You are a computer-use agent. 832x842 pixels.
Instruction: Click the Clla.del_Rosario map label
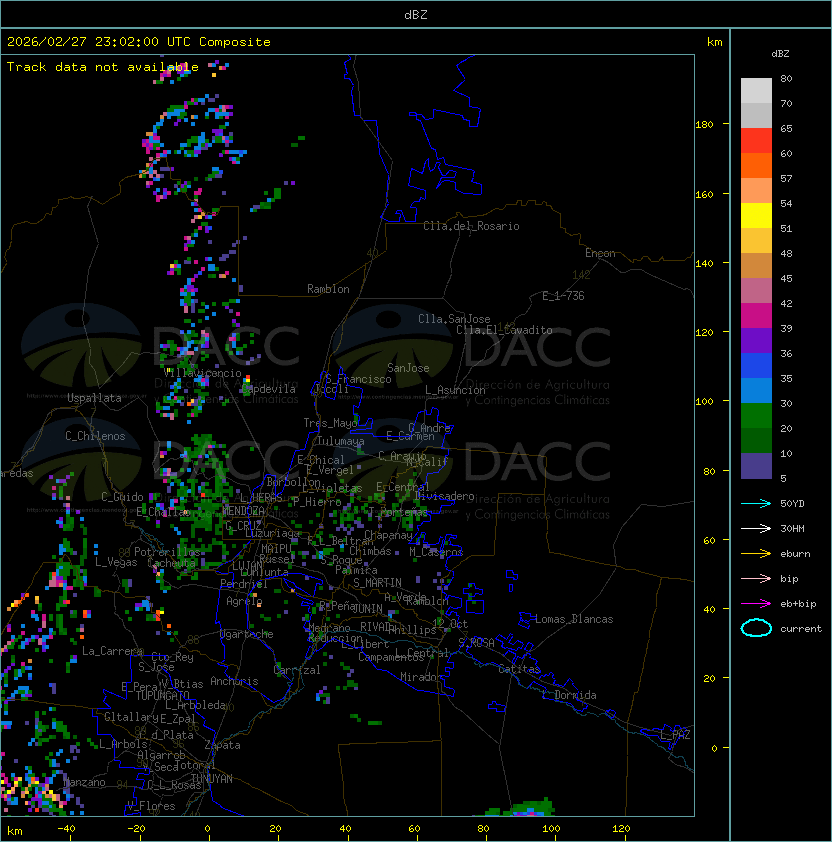click(x=471, y=226)
